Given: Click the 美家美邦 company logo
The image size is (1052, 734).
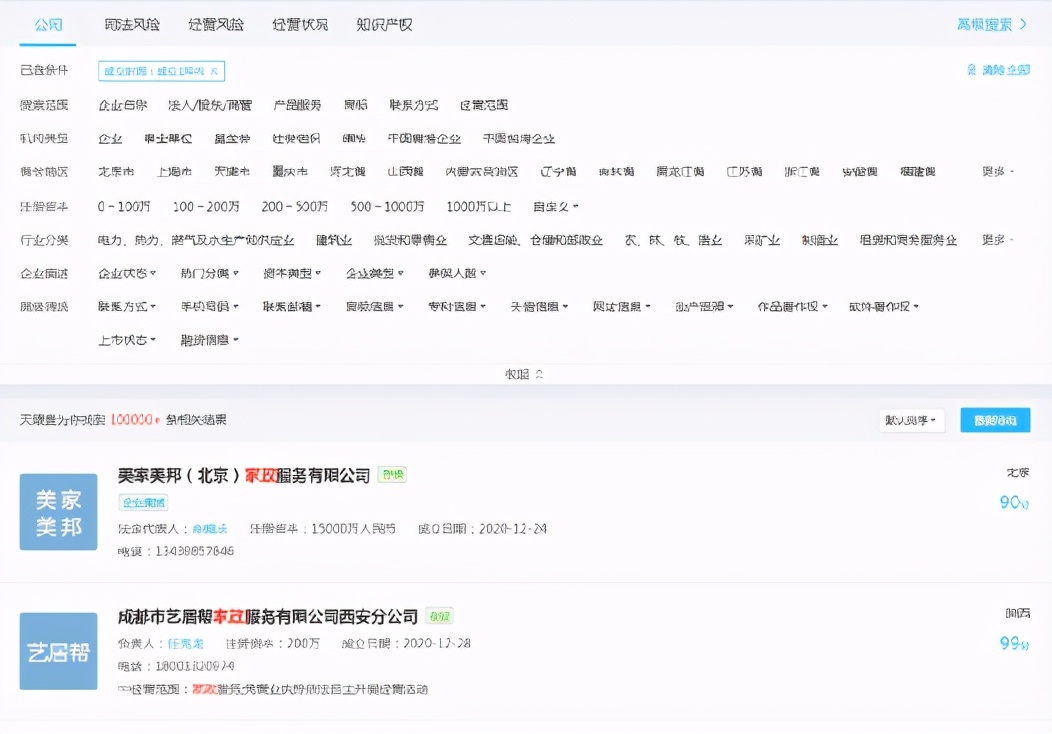Looking at the screenshot, I should (x=58, y=512).
